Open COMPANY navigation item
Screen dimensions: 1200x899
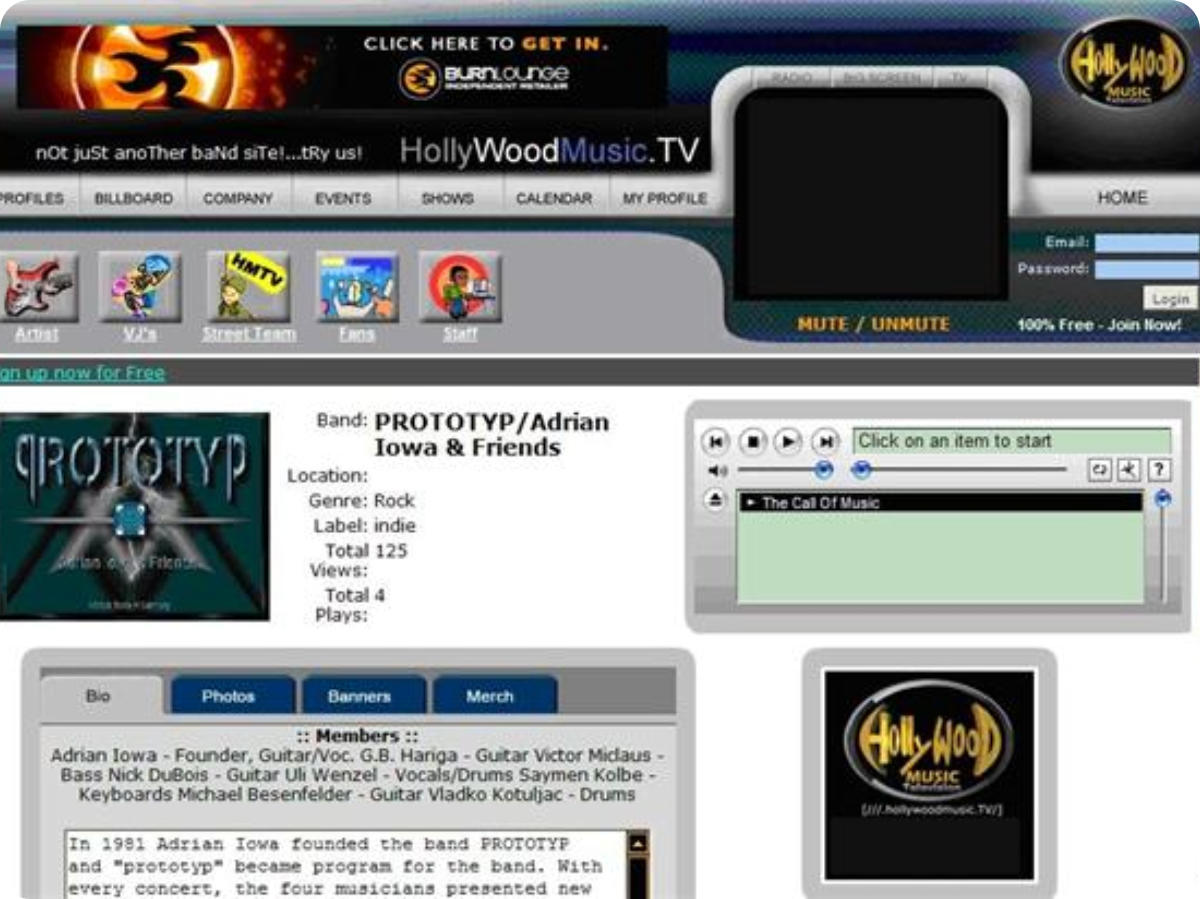[x=238, y=198]
